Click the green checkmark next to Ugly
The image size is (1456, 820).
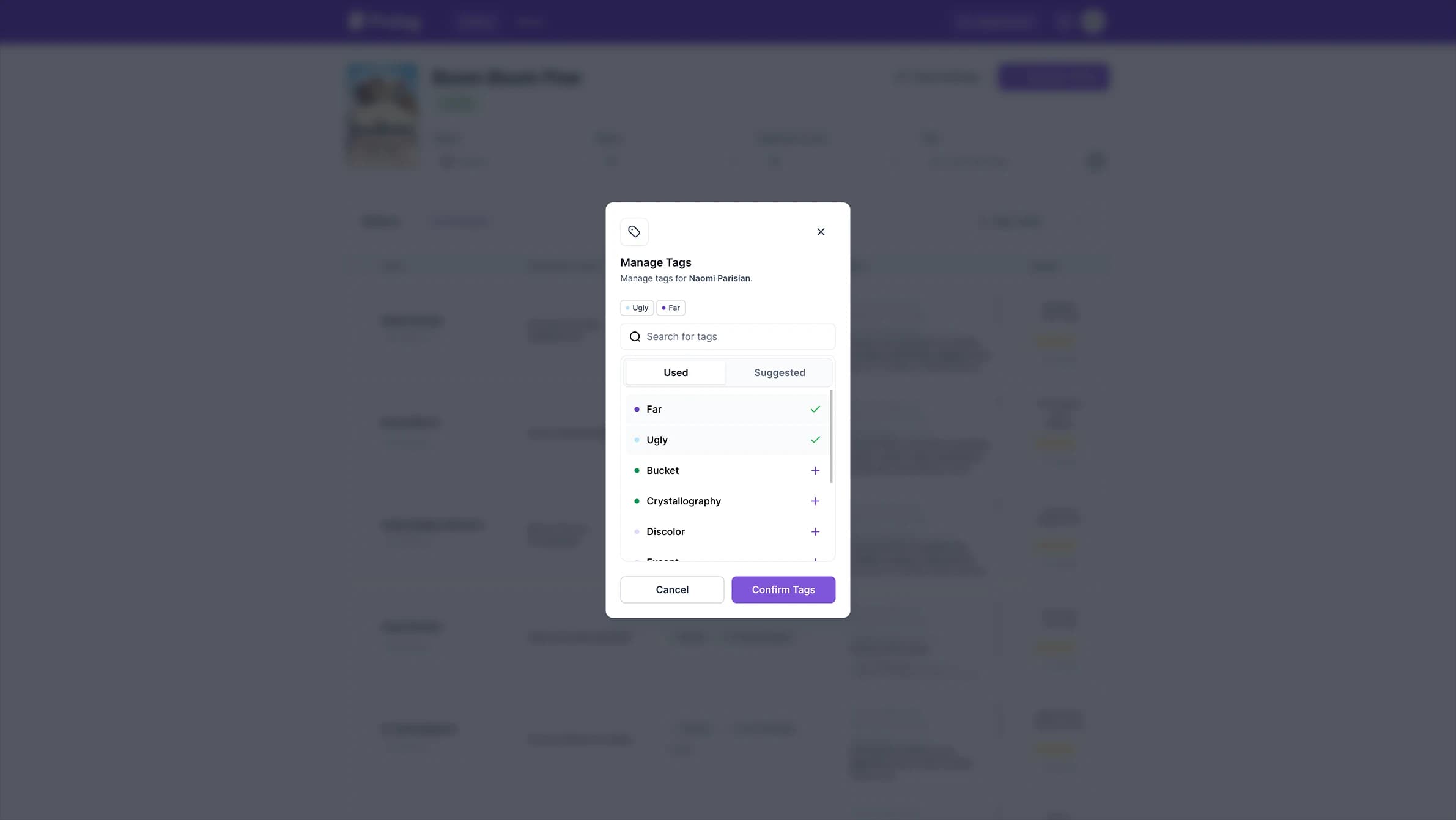815,440
